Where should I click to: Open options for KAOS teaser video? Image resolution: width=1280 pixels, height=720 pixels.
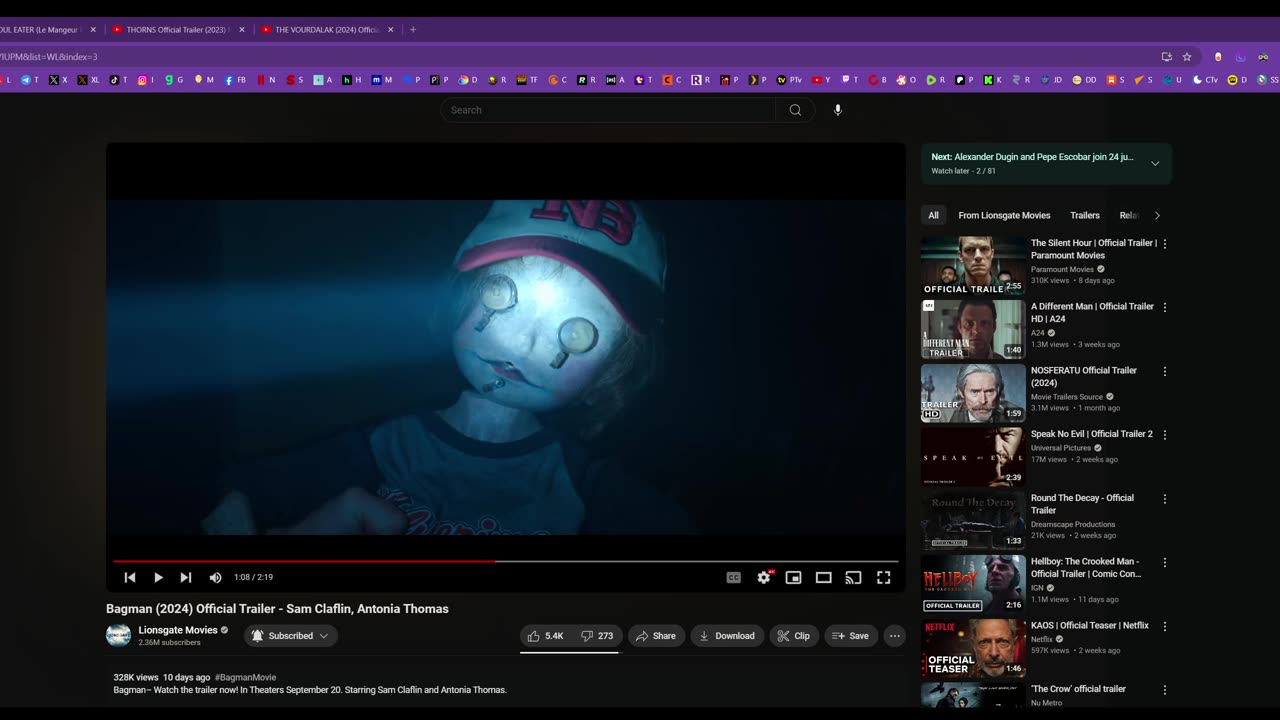coord(1164,626)
